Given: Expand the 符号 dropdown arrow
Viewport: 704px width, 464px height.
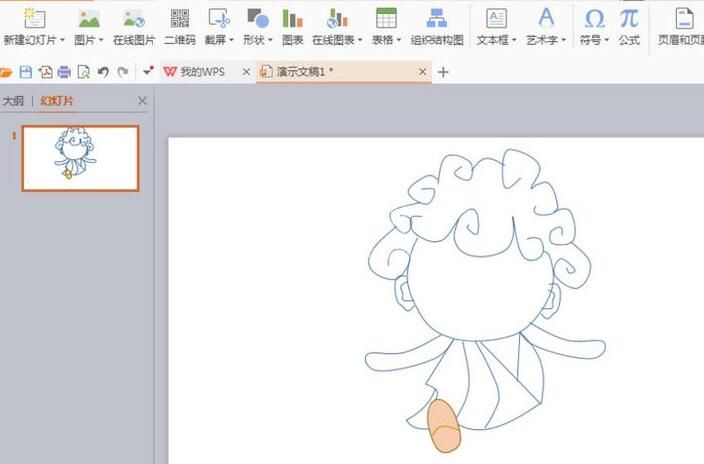Looking at the screenshot, I should pos(607,40).
